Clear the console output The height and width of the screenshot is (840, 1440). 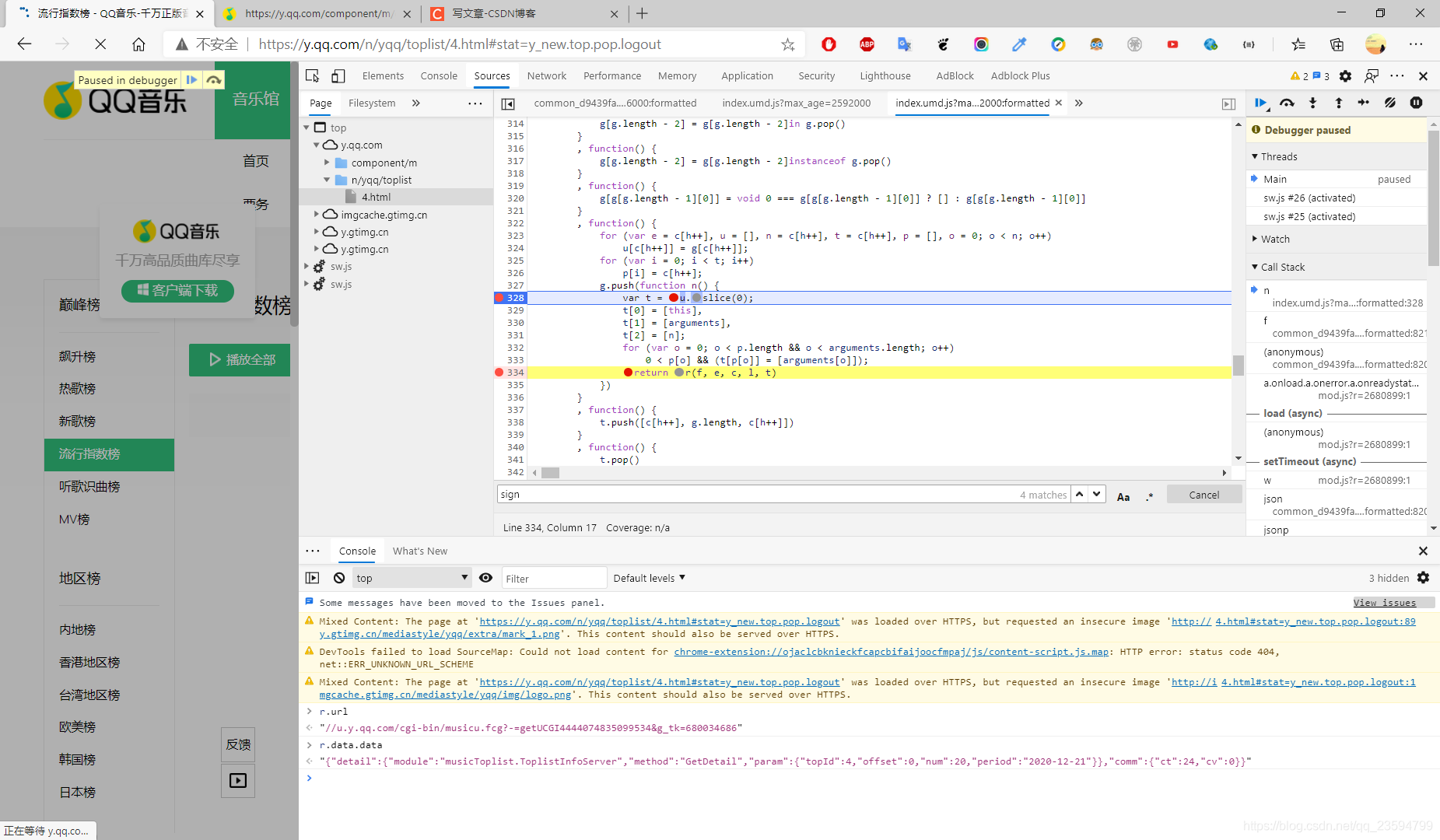click(x=339, y=578)
